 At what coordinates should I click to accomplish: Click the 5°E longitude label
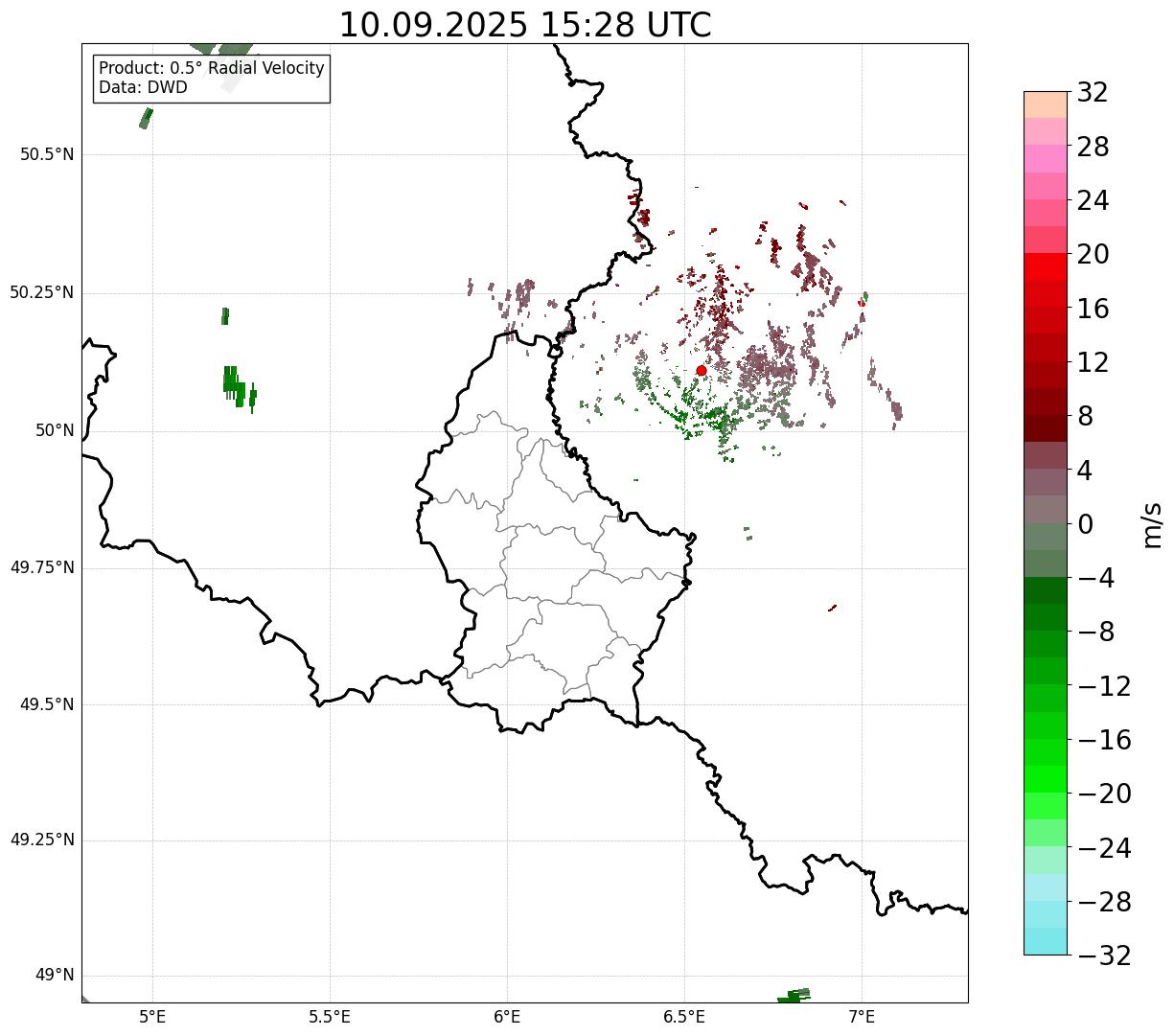pos(152,1017)
